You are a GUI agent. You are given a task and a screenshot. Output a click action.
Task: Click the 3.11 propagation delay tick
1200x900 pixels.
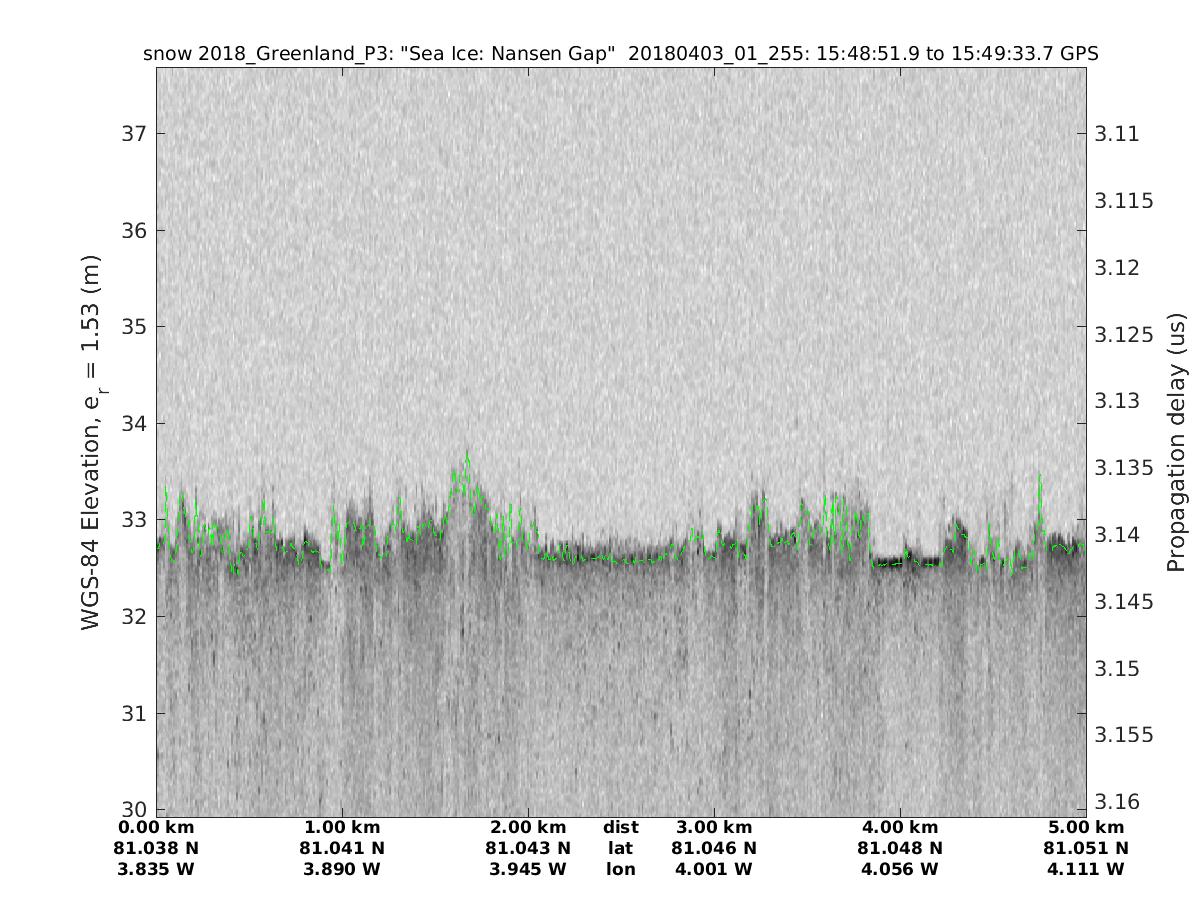(1118, 134)
